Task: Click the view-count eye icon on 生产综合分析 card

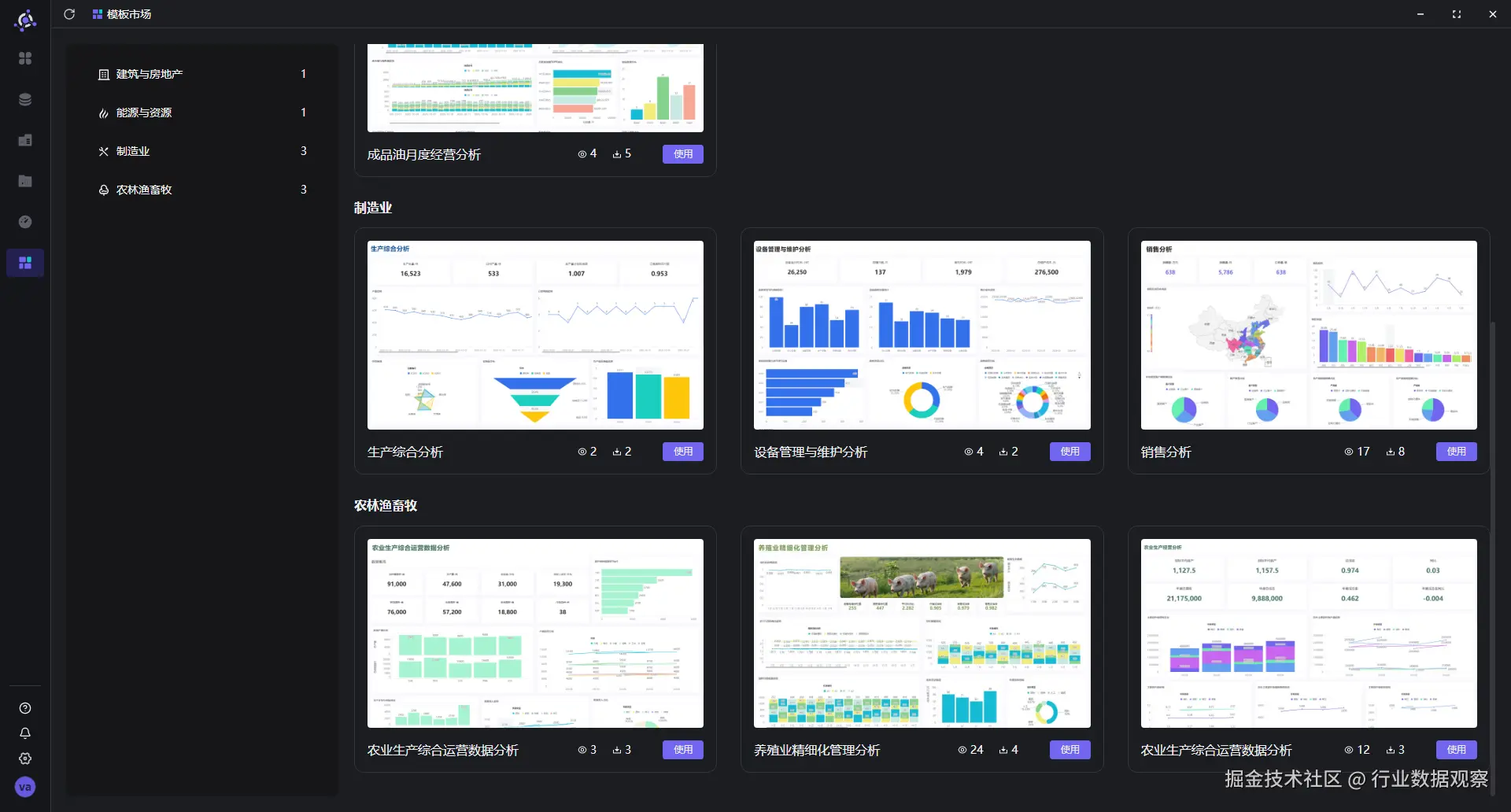Action: (x=582, y=452)
